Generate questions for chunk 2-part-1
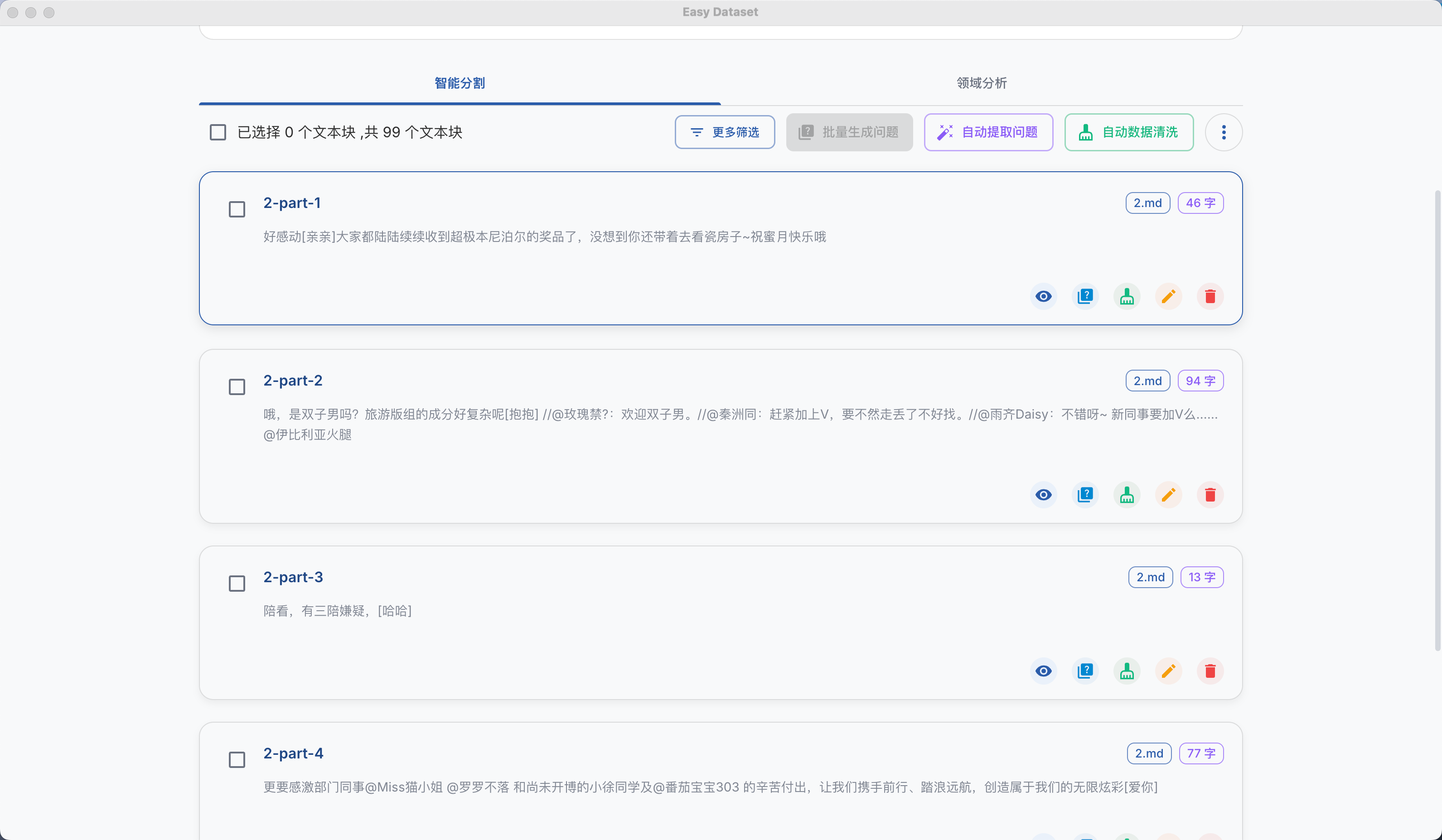This screenshot has width=1442, height=840. click(x=1085, y=296)
